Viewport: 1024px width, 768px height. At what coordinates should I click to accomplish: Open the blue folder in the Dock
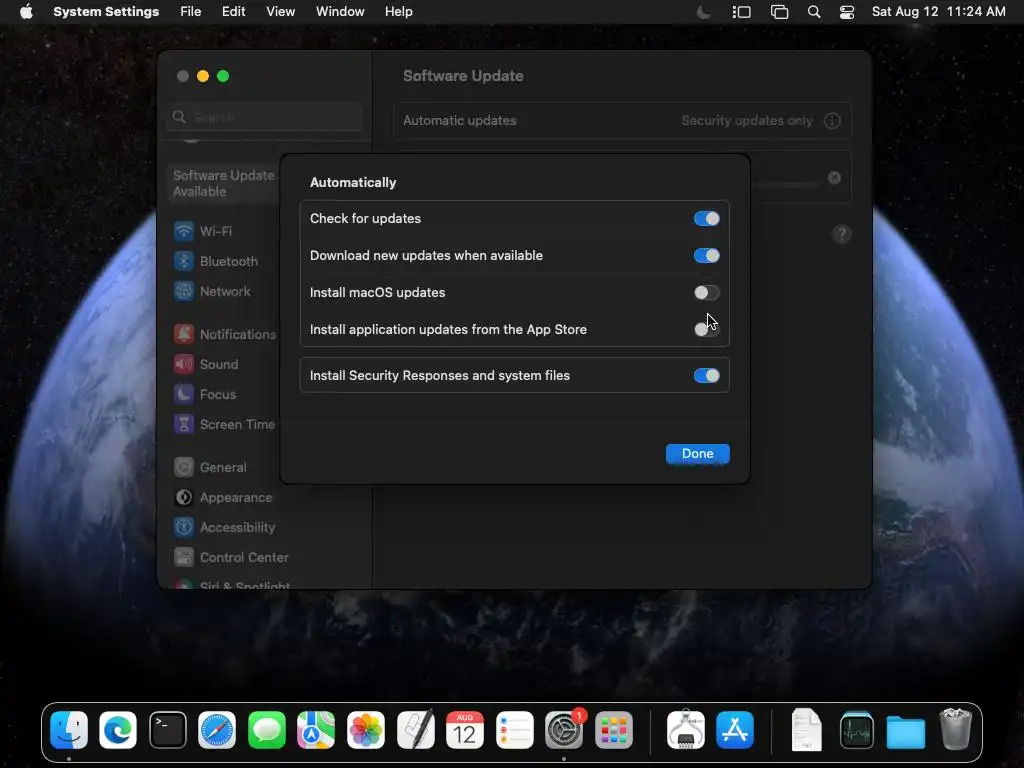coord(906,731)
